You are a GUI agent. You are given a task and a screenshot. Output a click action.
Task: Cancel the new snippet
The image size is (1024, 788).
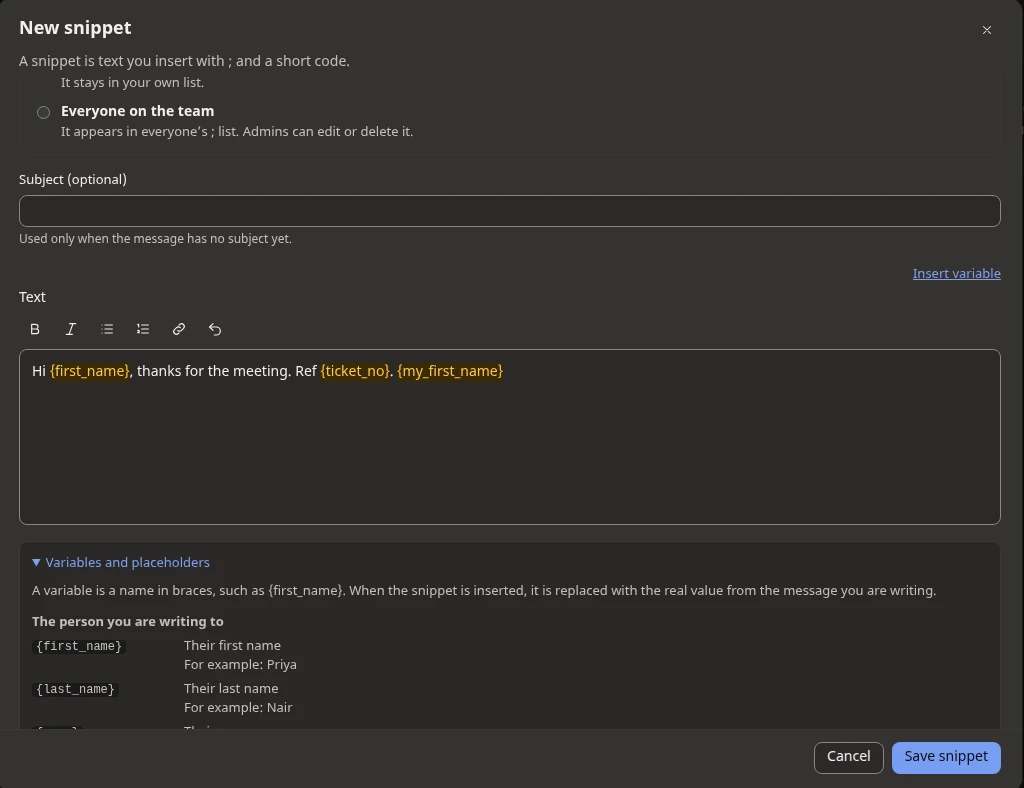848,757
